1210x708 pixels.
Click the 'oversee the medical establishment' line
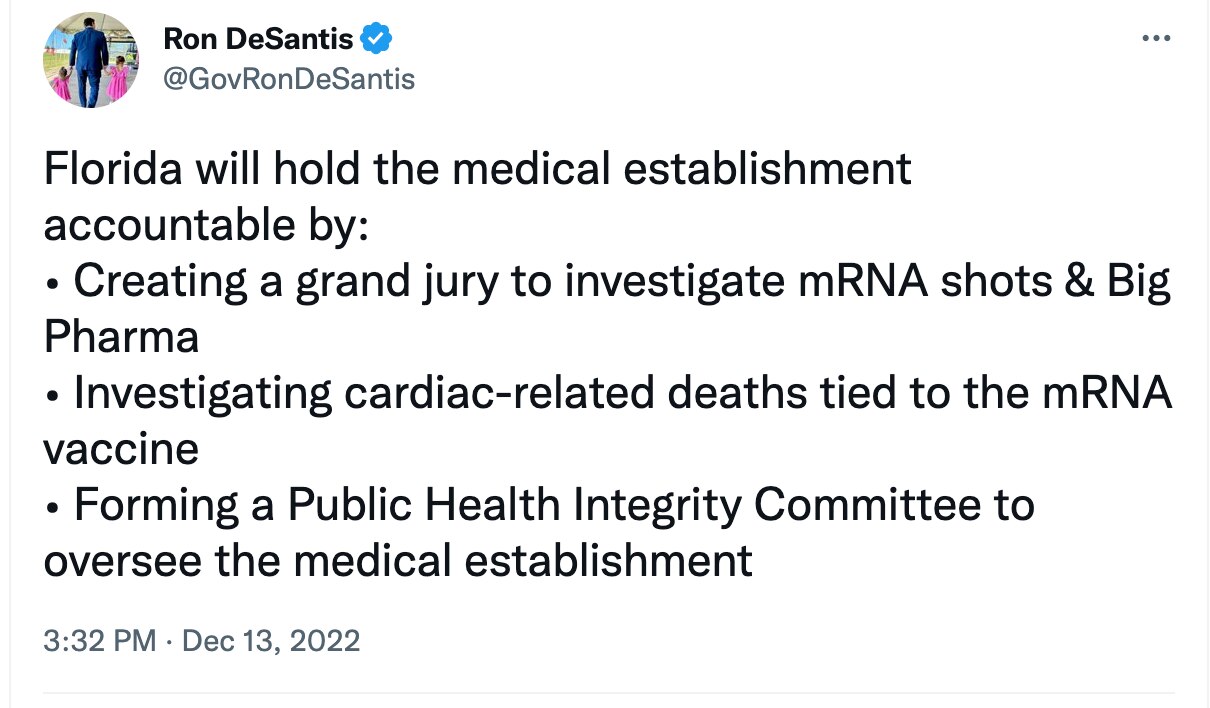tap(397, 561)
